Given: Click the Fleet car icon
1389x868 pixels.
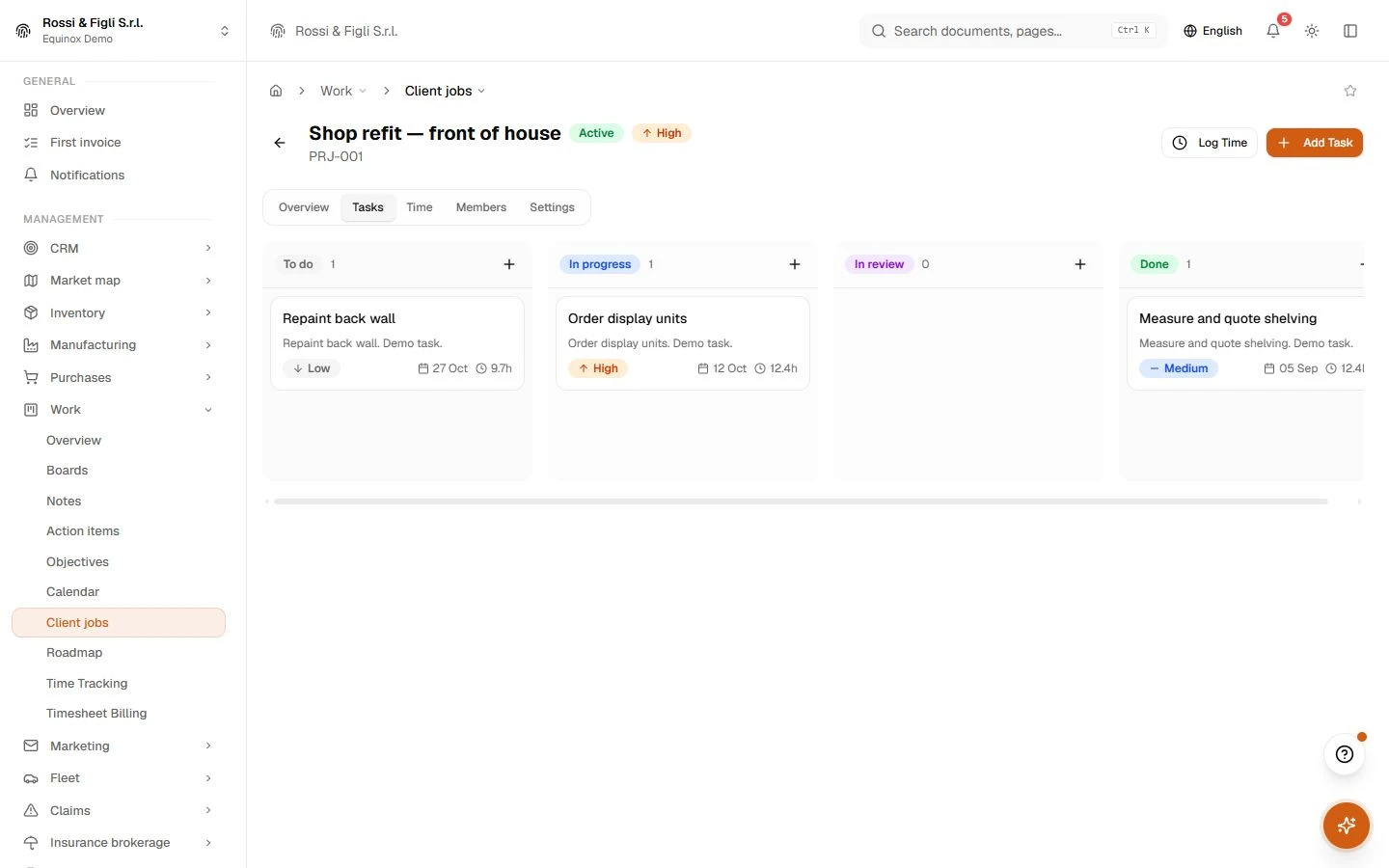Looking at the screenshot, I should pos(31,778).
